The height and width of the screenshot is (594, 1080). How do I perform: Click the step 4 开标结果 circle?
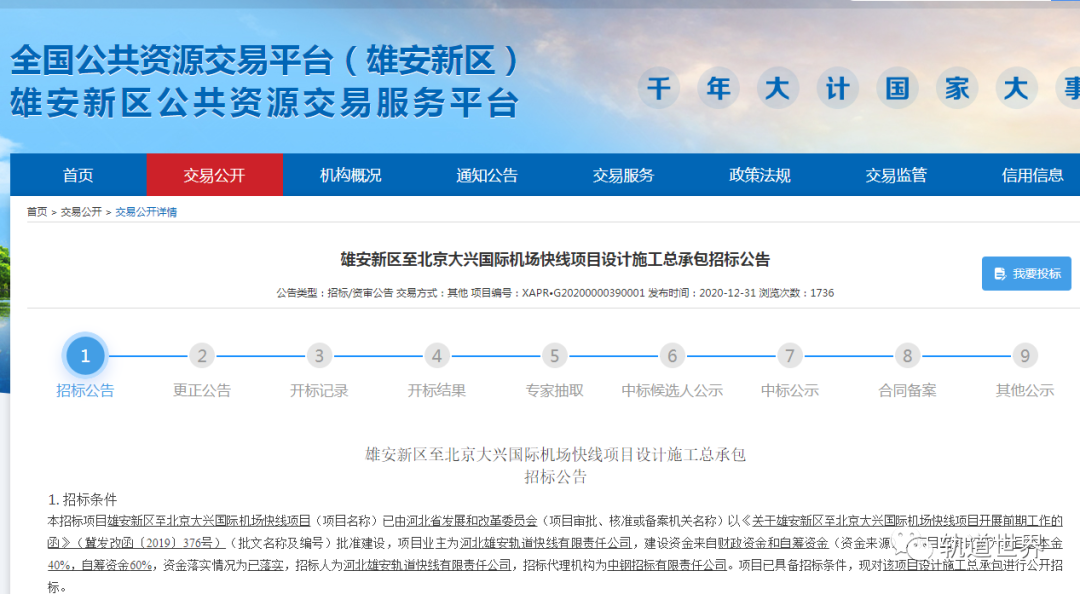(x=436, y=355)
